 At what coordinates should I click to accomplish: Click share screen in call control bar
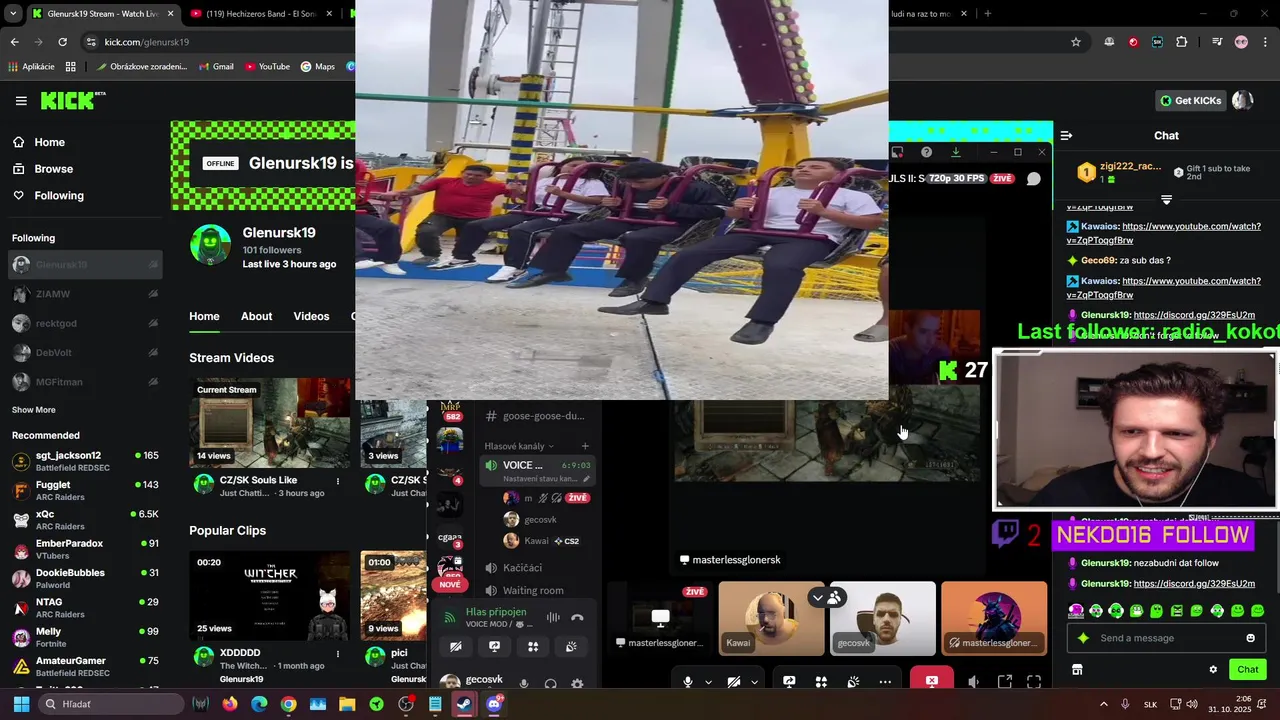point(789,682)
